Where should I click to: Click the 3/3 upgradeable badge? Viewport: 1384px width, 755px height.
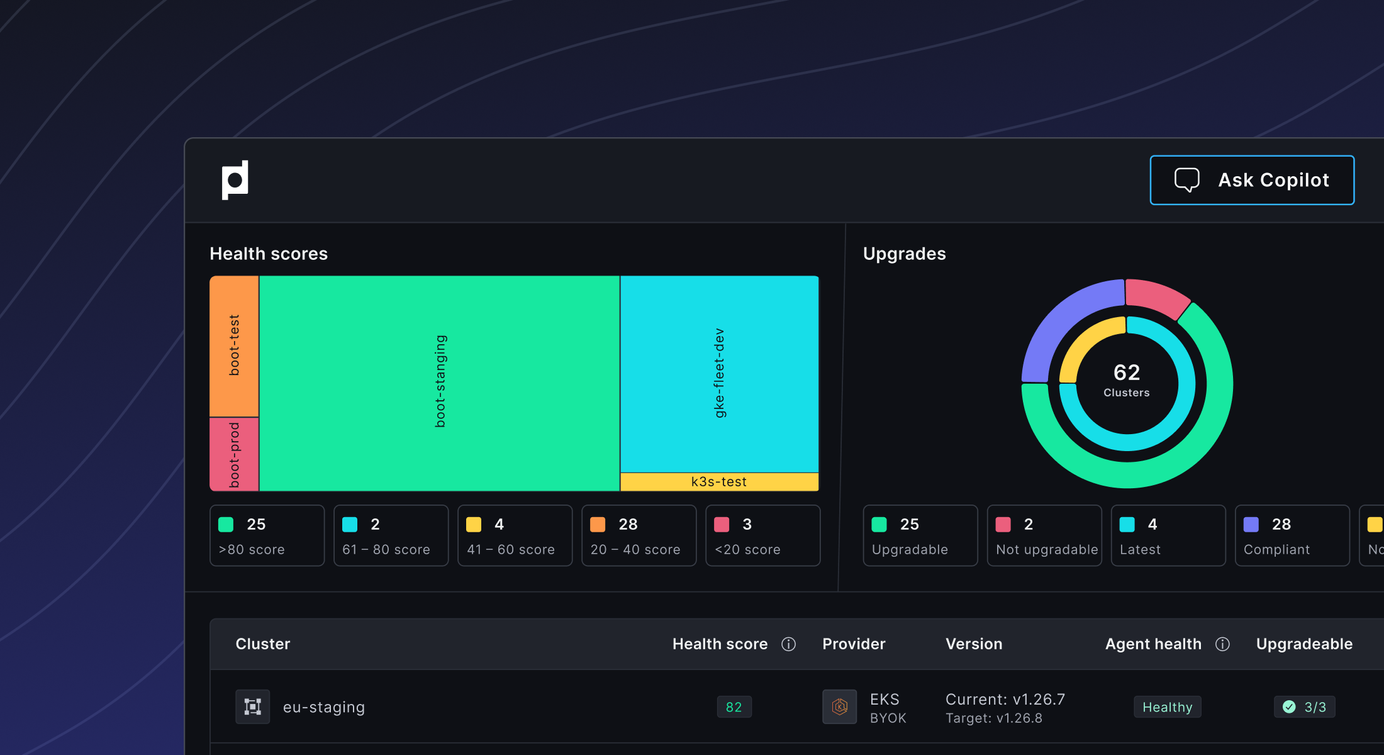[x=1304, y=707]
